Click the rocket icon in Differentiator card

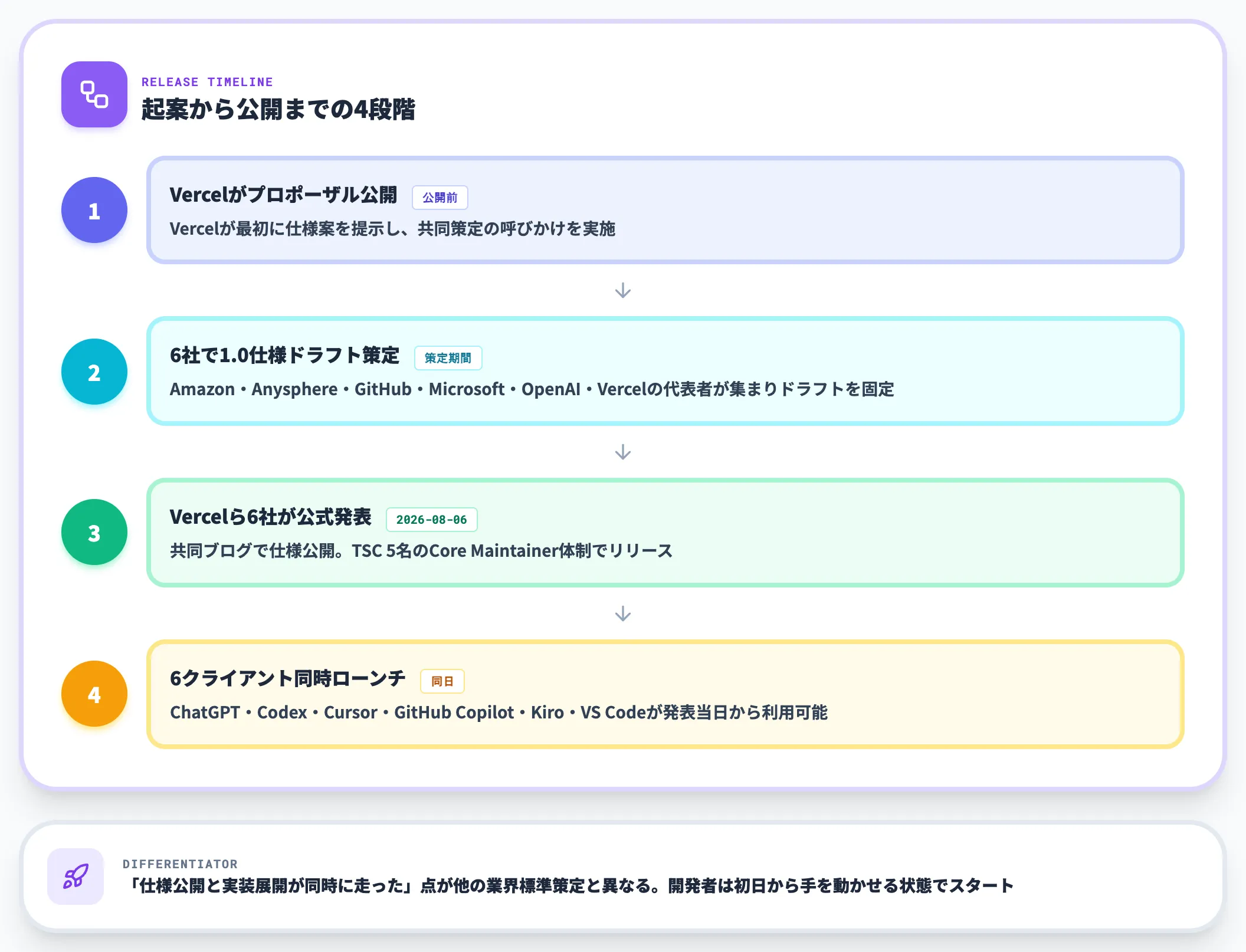(x=76, y=876)
